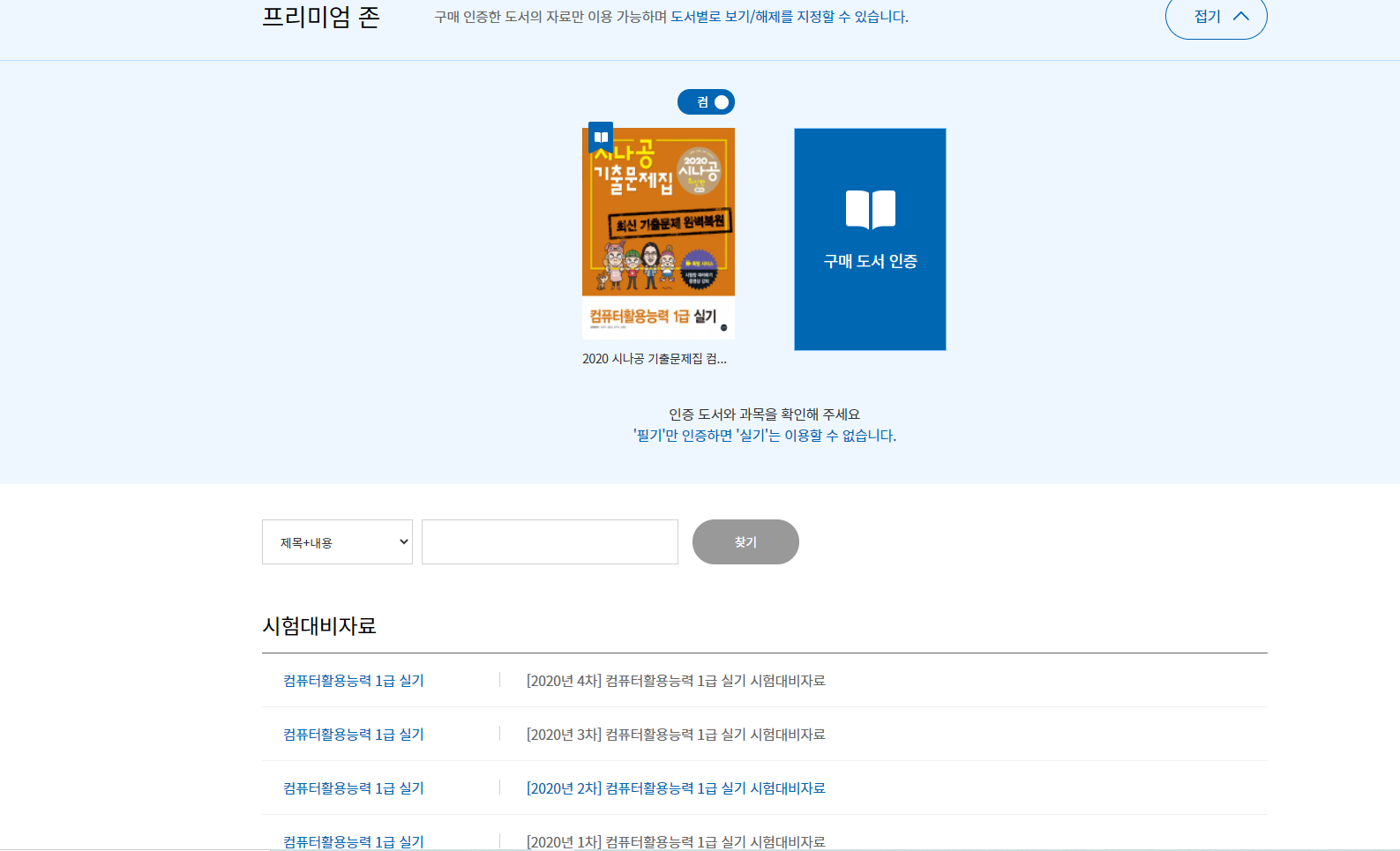Collapse the premium zone with 접기 button
The width and height of the screenshot is (1400, 851).
tap(1216, 17)
